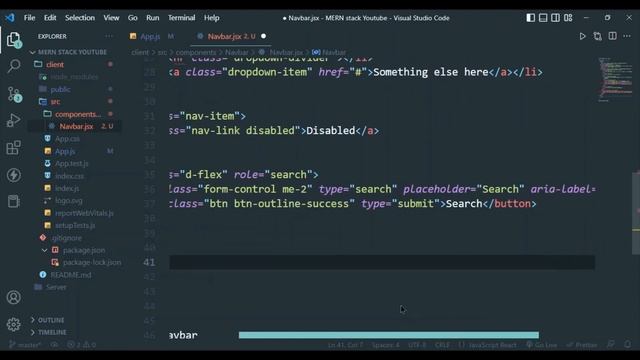Screen dimensions: 640x360
Task: Click CRLF end of line setting
Action: coord(442,345)
